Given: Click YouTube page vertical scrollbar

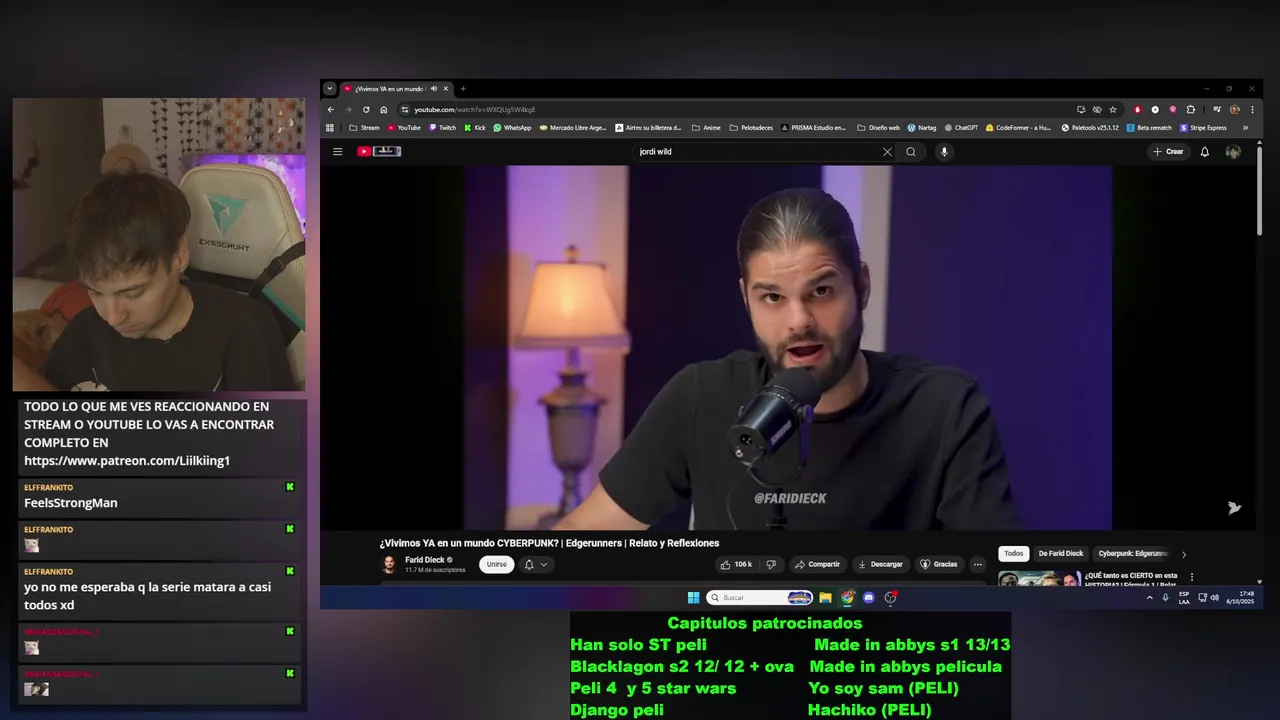Looking at the screenshot, I should 1259,190.
